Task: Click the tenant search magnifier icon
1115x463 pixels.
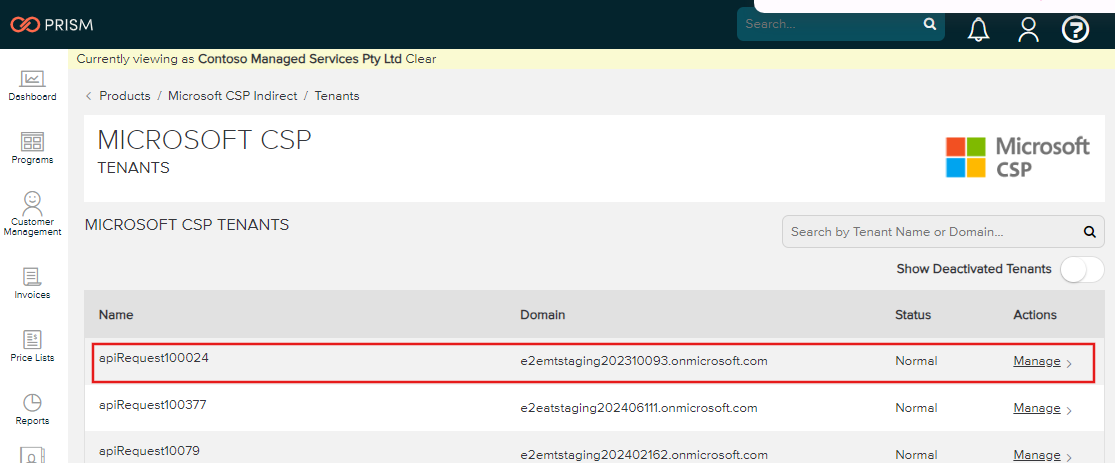Action: coord(1089,232)
